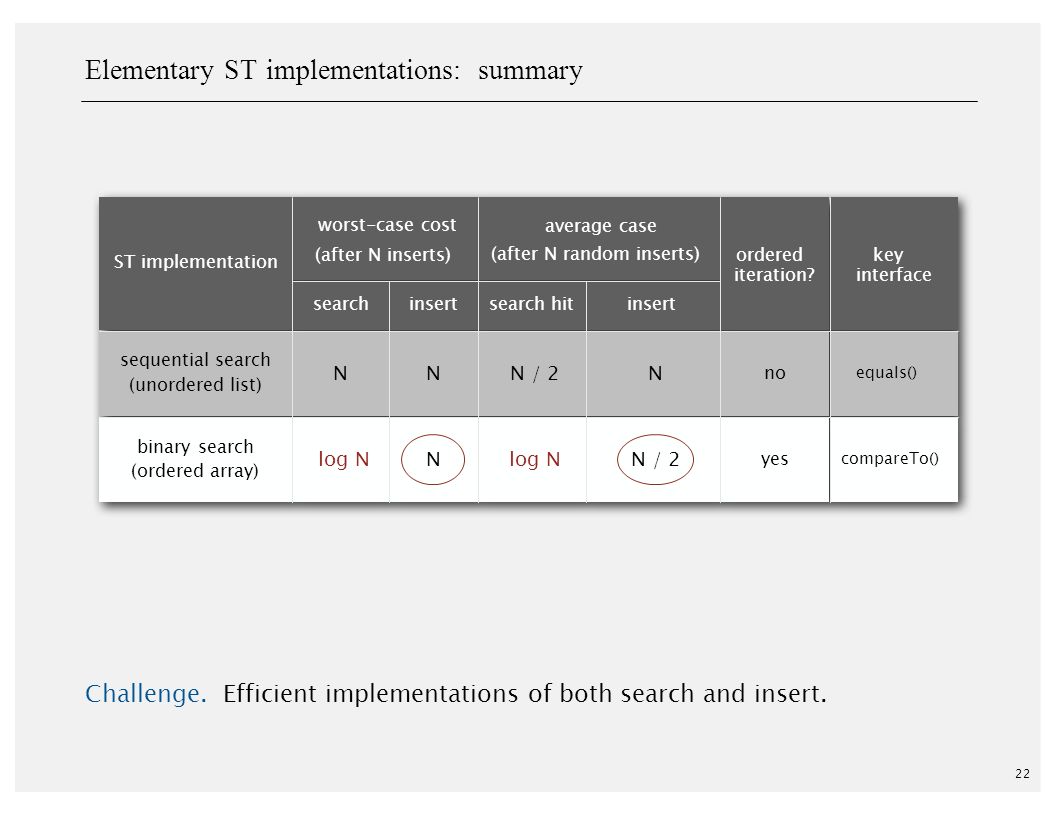Select the 'ordered iteration?' column header

[775, 264]
